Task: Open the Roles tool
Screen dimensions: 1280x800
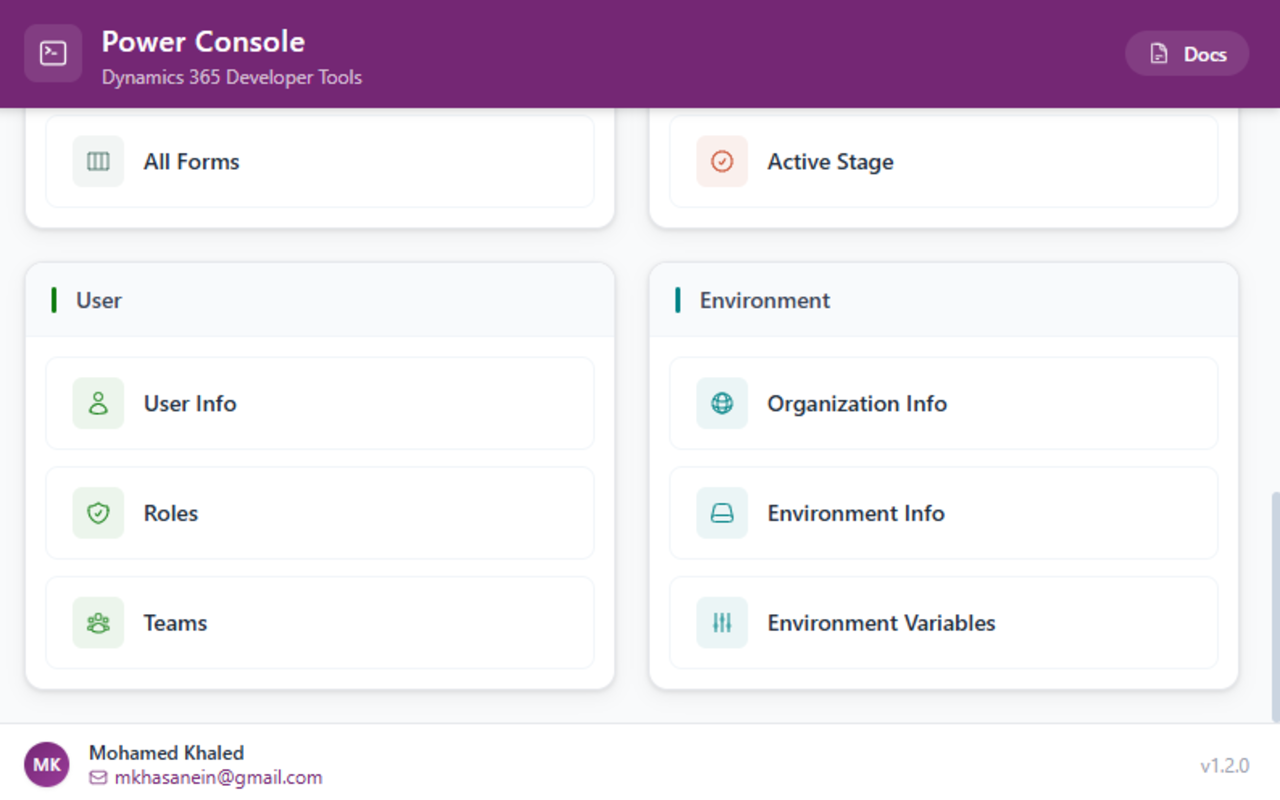Action: pyautogui.click(x=320, y=513)
